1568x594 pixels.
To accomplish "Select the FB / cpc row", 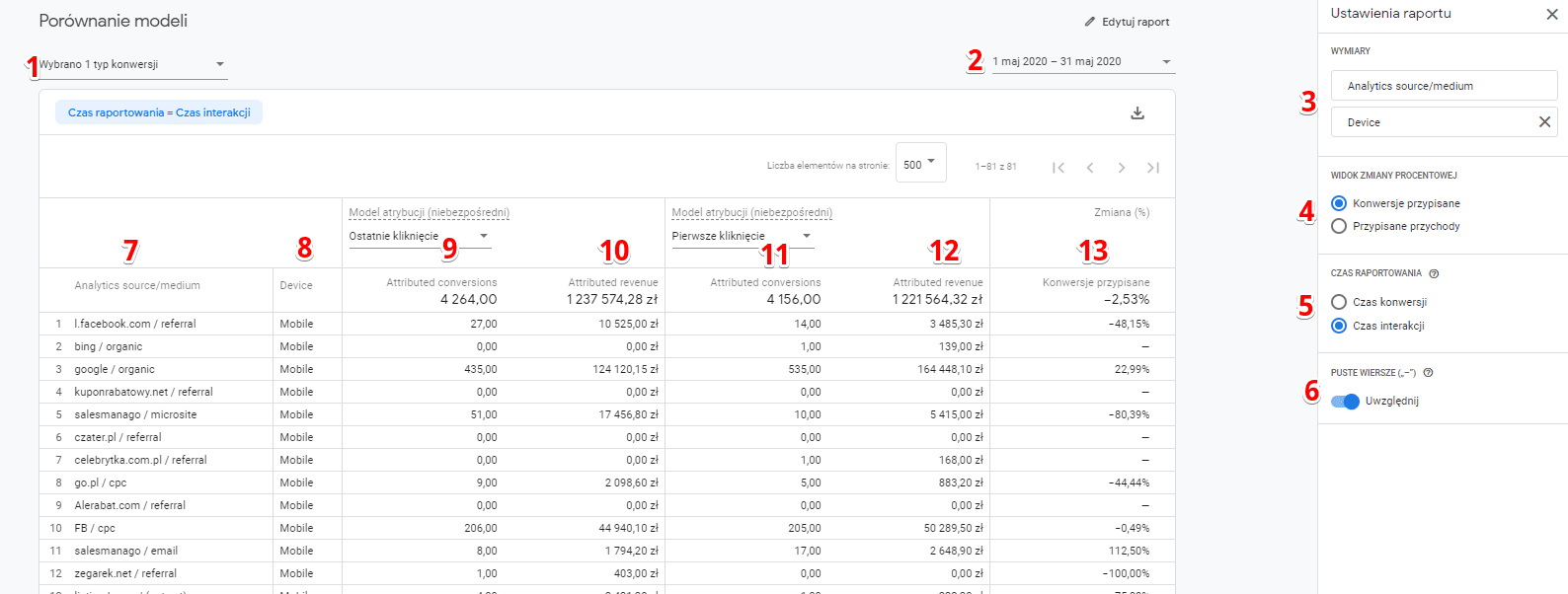I will [x=607, y=528].
